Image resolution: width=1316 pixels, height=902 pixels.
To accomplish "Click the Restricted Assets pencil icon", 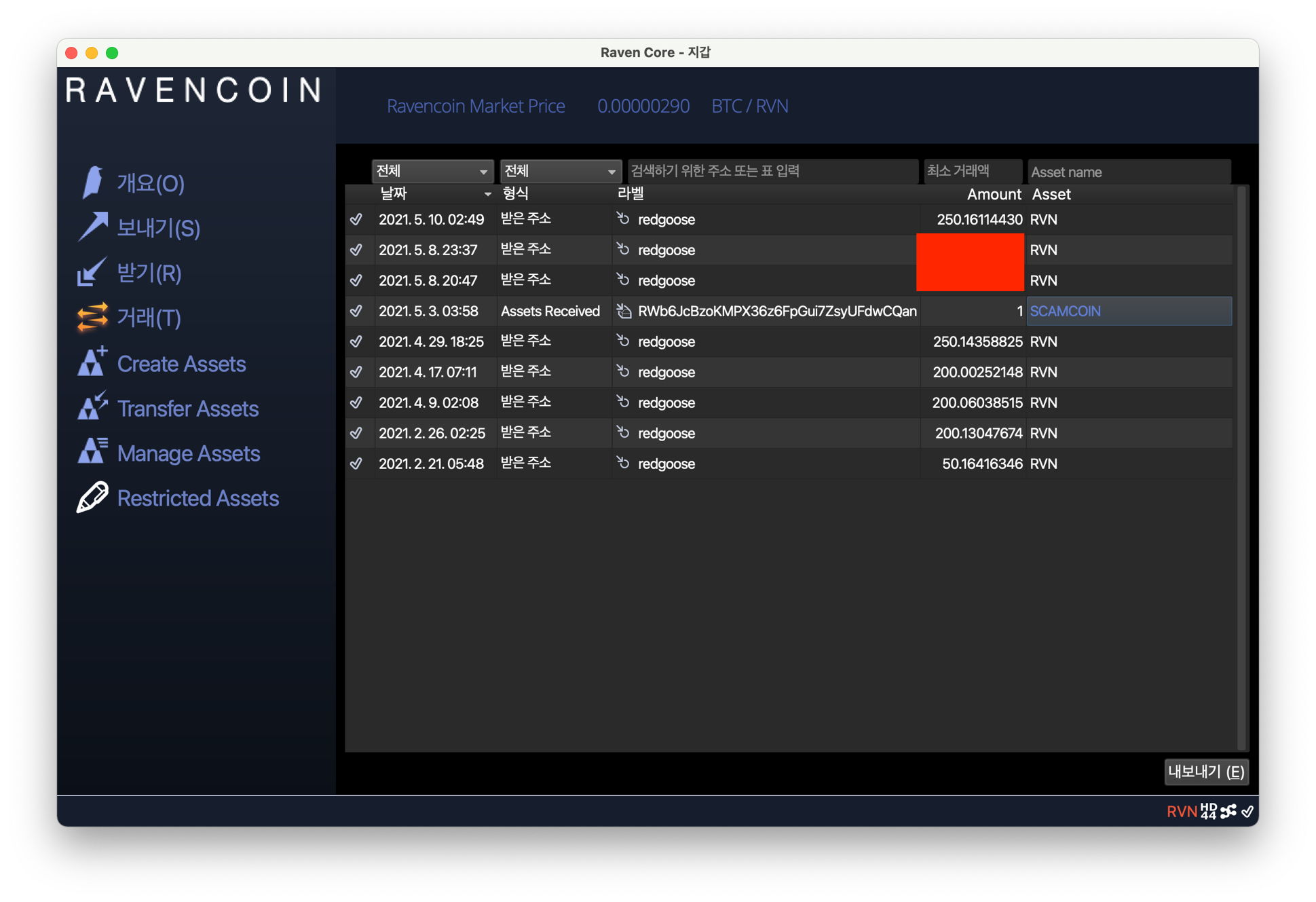I will coord(92,497).
